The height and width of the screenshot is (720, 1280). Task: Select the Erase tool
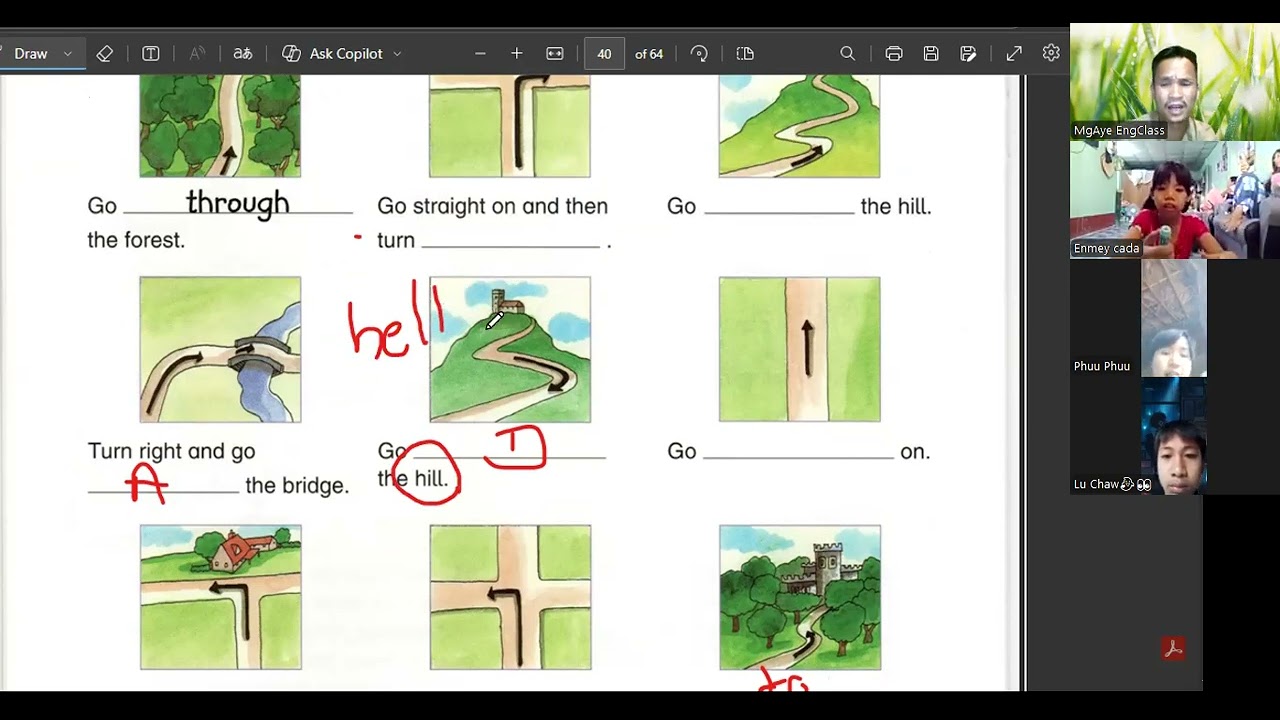point(105,54)
